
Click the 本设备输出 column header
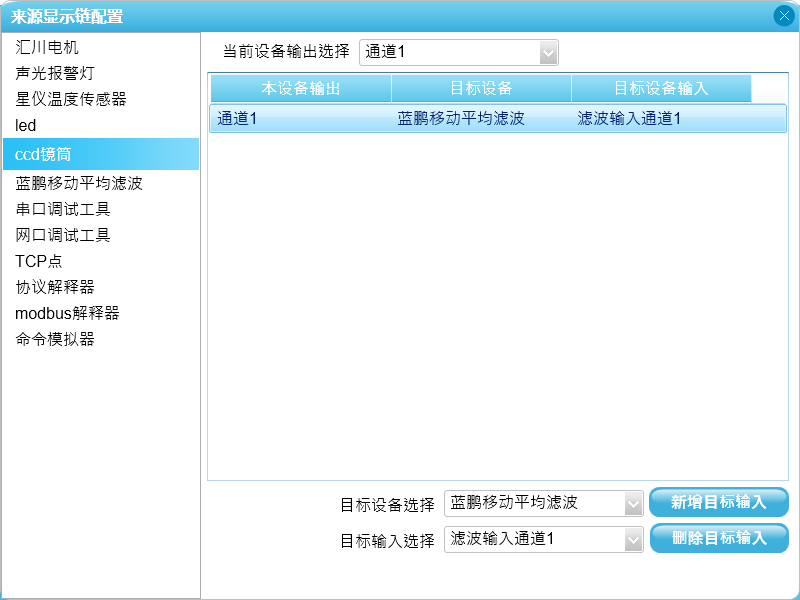(x=301, y=88)
